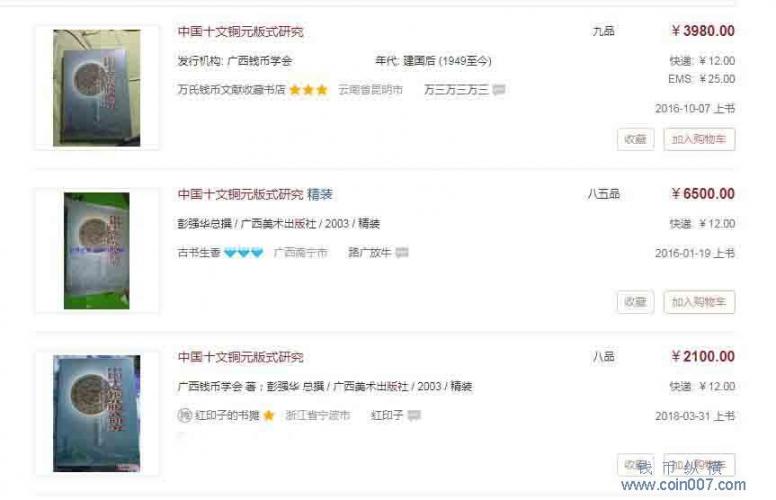The width and height of the screenshot is (776, 500).
Task: Click 收藏 button for the ¥6500.00 listing
Action: tap(635, 302)
